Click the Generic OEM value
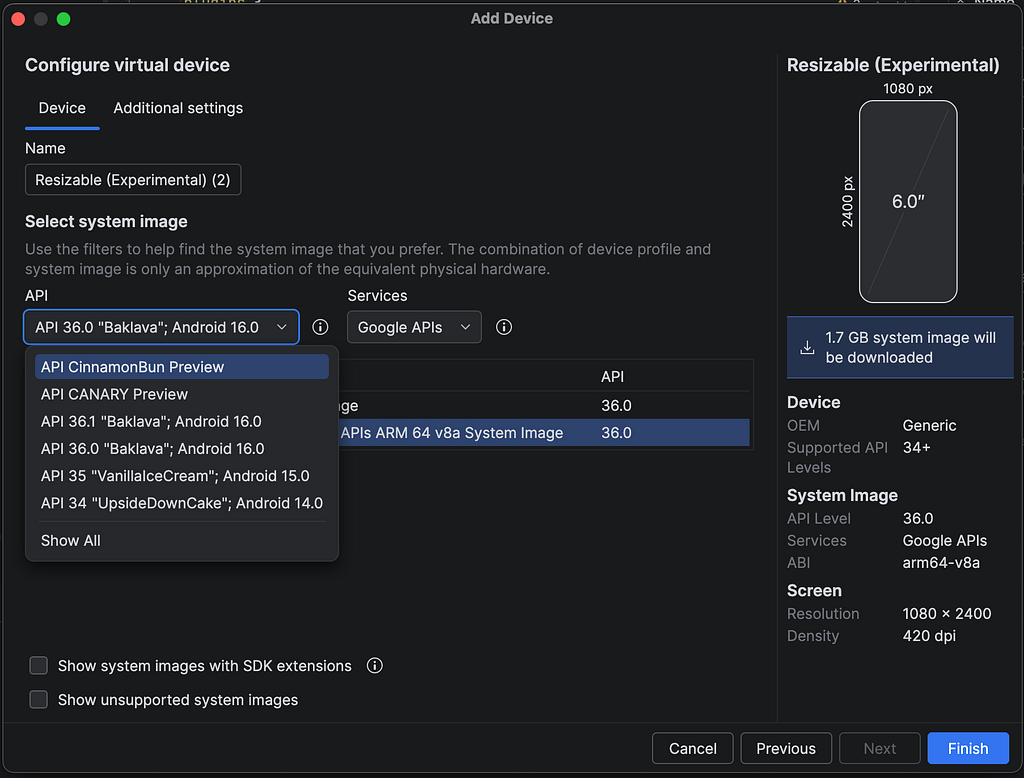 tap(929, 426)
